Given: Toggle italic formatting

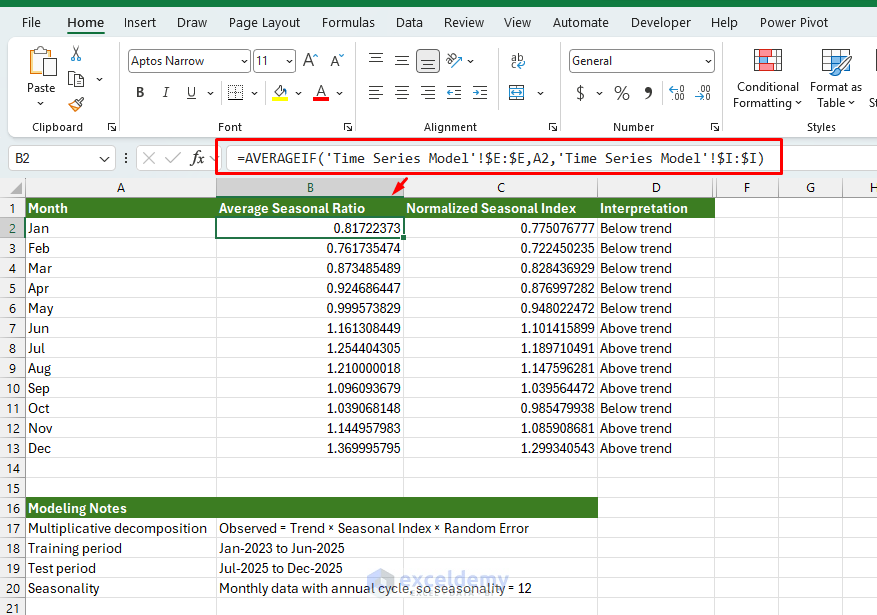Looking at the screenshot, I should pyautogui.click(x=166, y=93).
